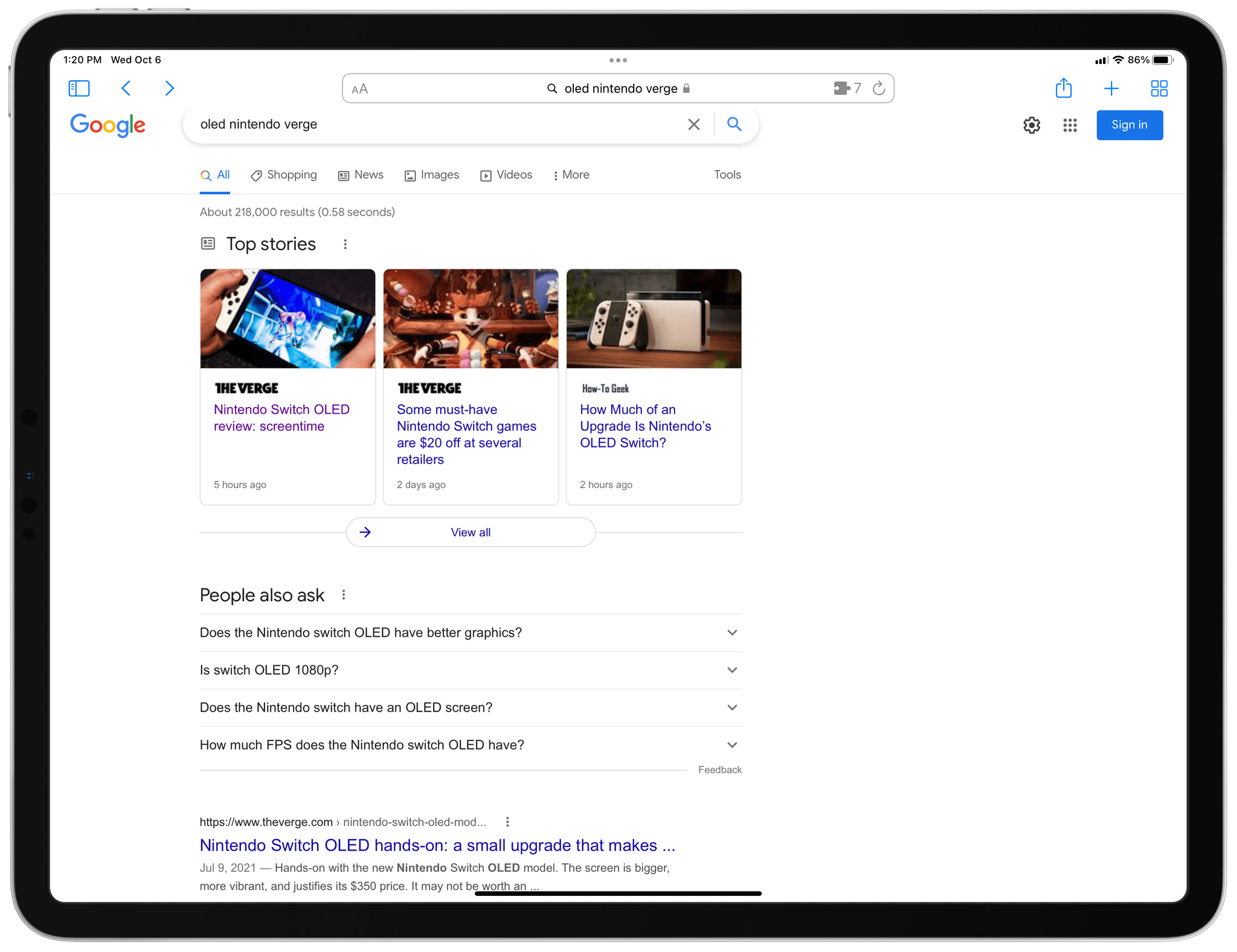Open the Google apps grid

pos(1070,125)
